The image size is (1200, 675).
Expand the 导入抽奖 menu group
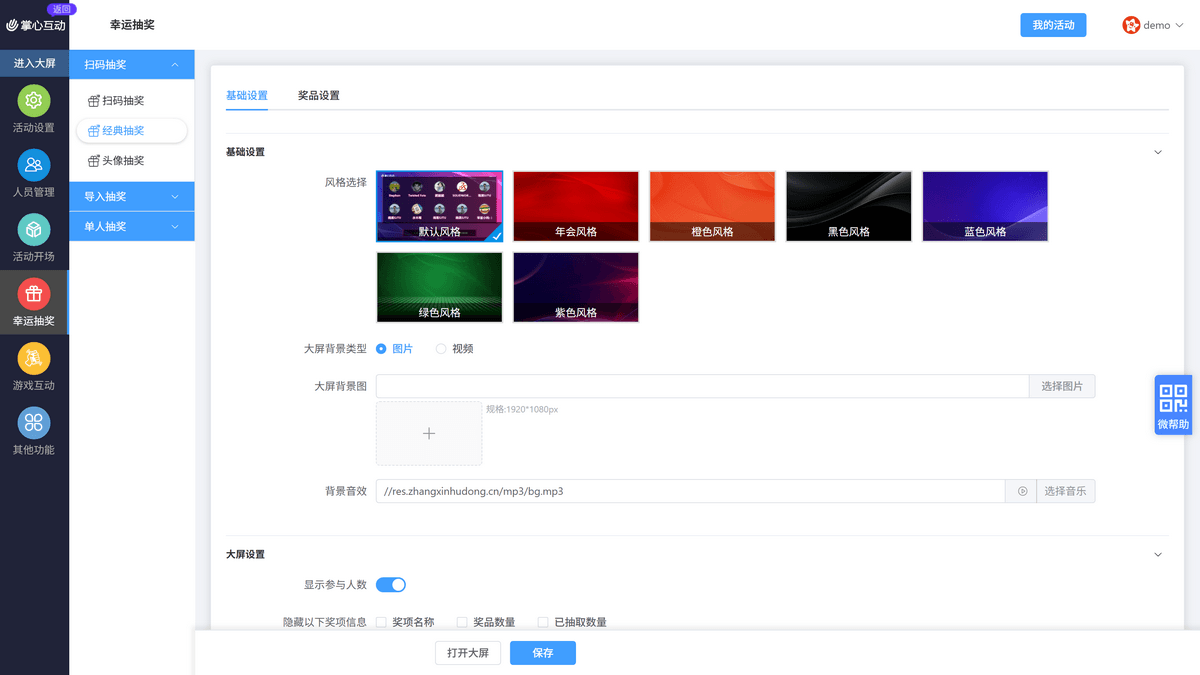pyautogui.click(x=132, y=197)
